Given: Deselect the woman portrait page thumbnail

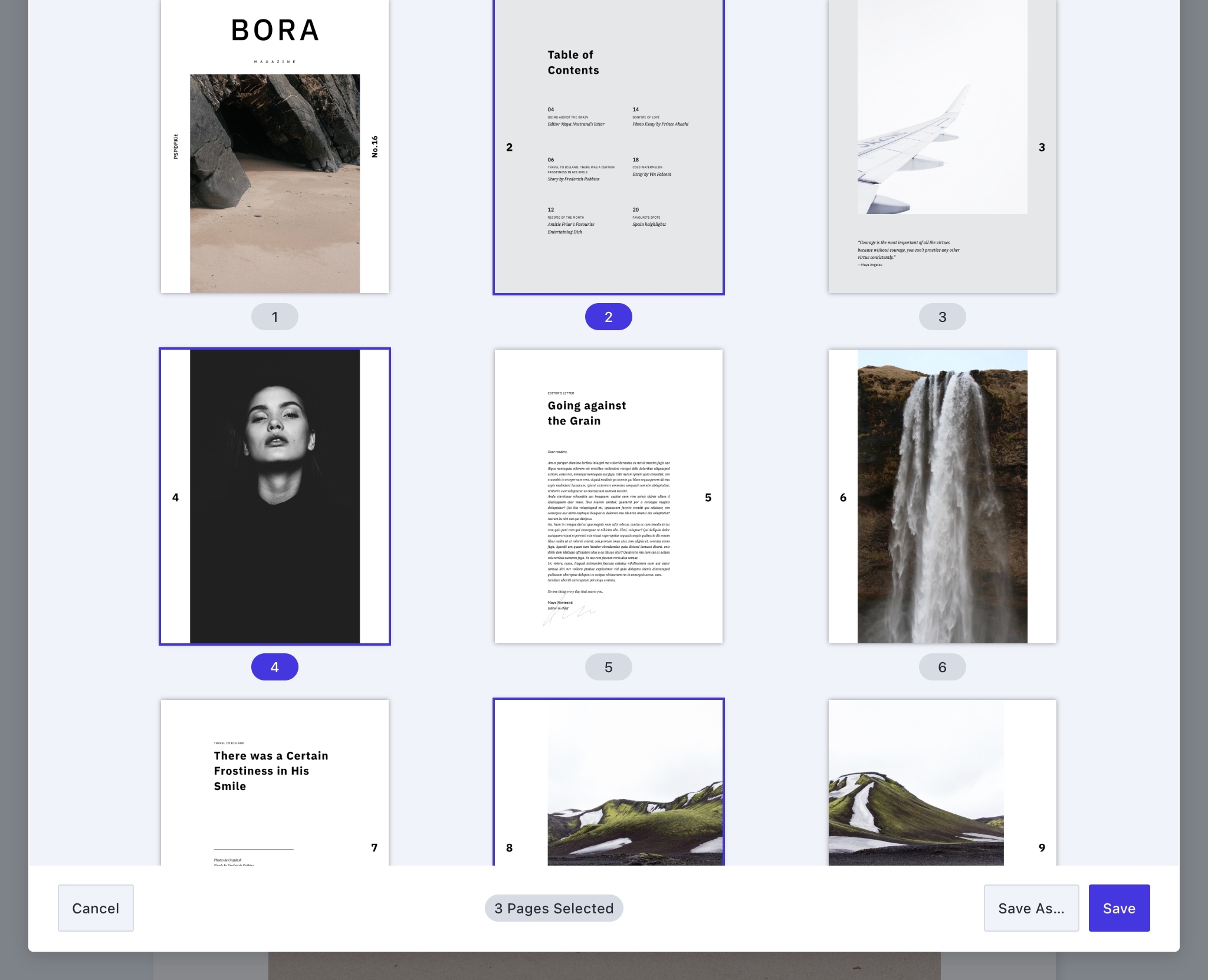Looking at the screenshot, I should (274, 496).
